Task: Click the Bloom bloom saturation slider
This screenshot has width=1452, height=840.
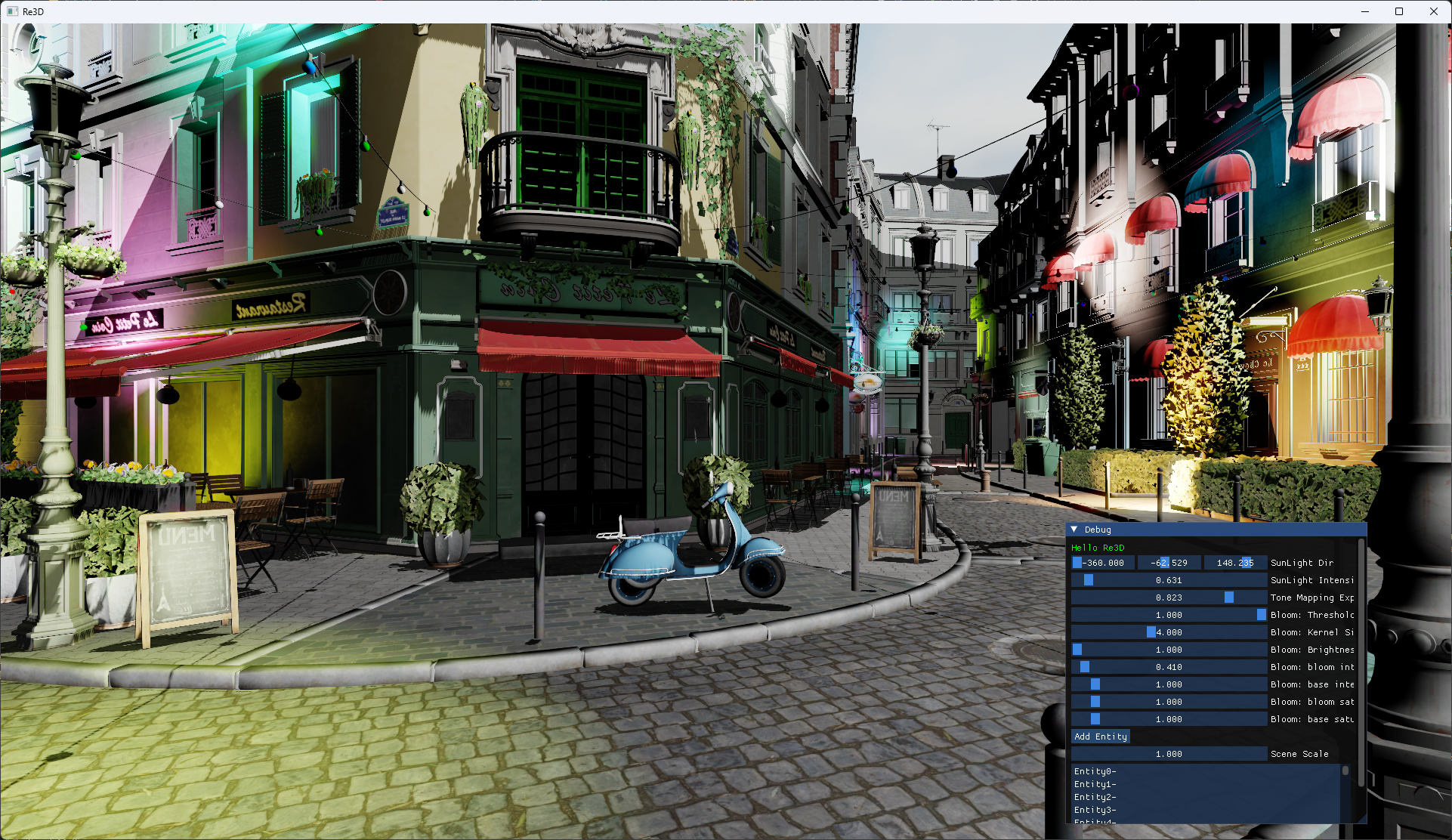Action: coord(1169,702)
